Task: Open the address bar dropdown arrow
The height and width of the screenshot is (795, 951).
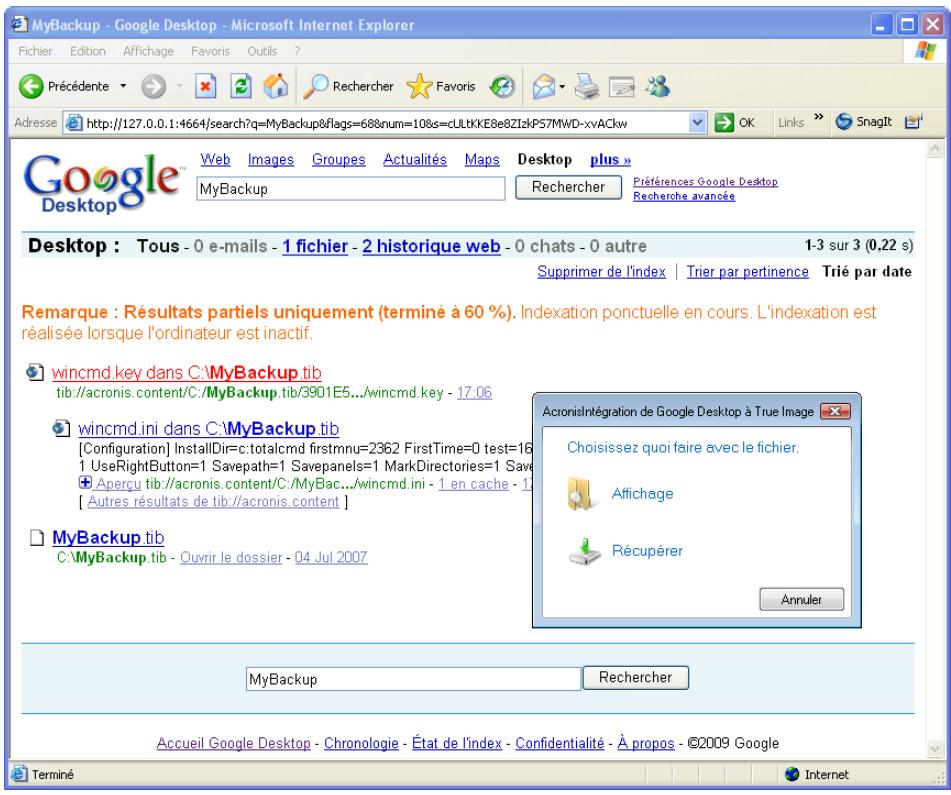Action: tap(697, 123)
